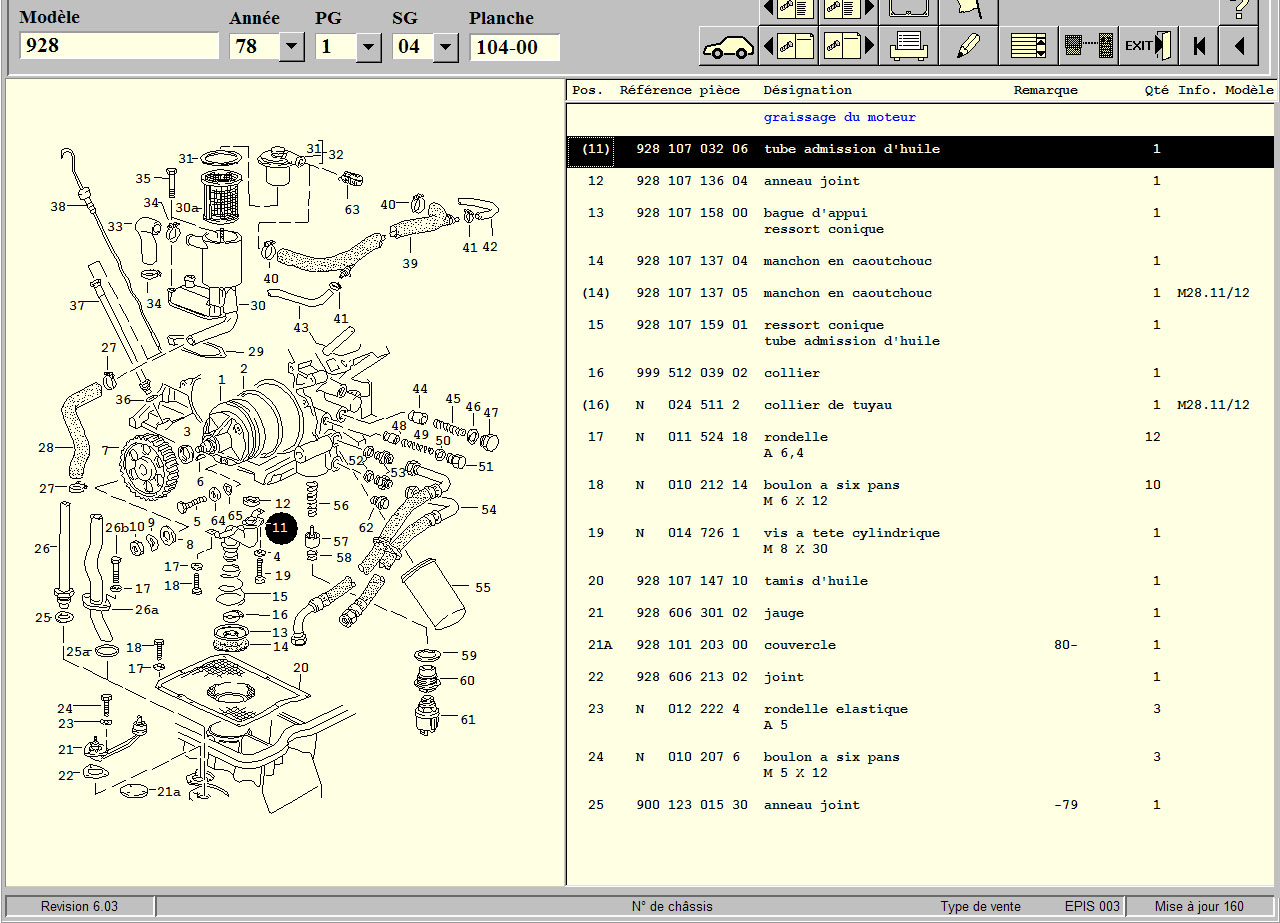Select callout 61 in the diagram
The width and height of the screenshot is (1280, 923).
[468, 719]
